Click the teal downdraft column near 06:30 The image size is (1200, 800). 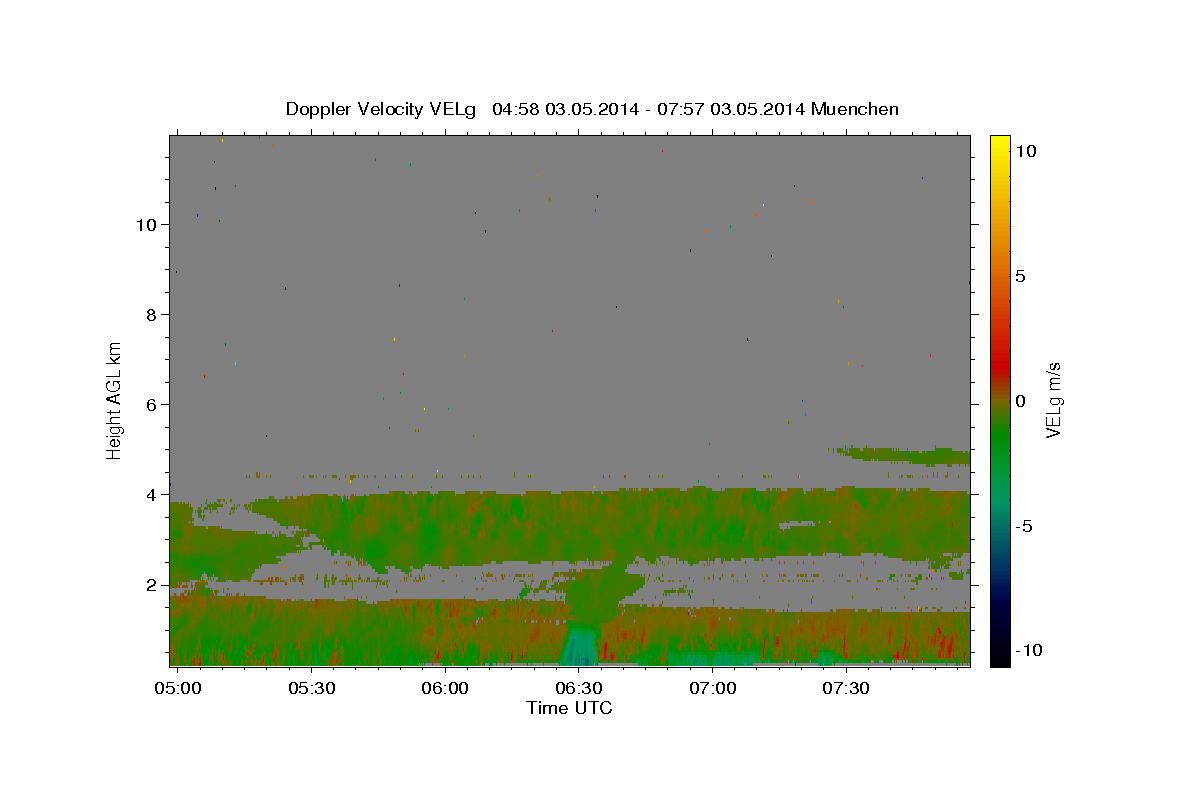[579, 644]
